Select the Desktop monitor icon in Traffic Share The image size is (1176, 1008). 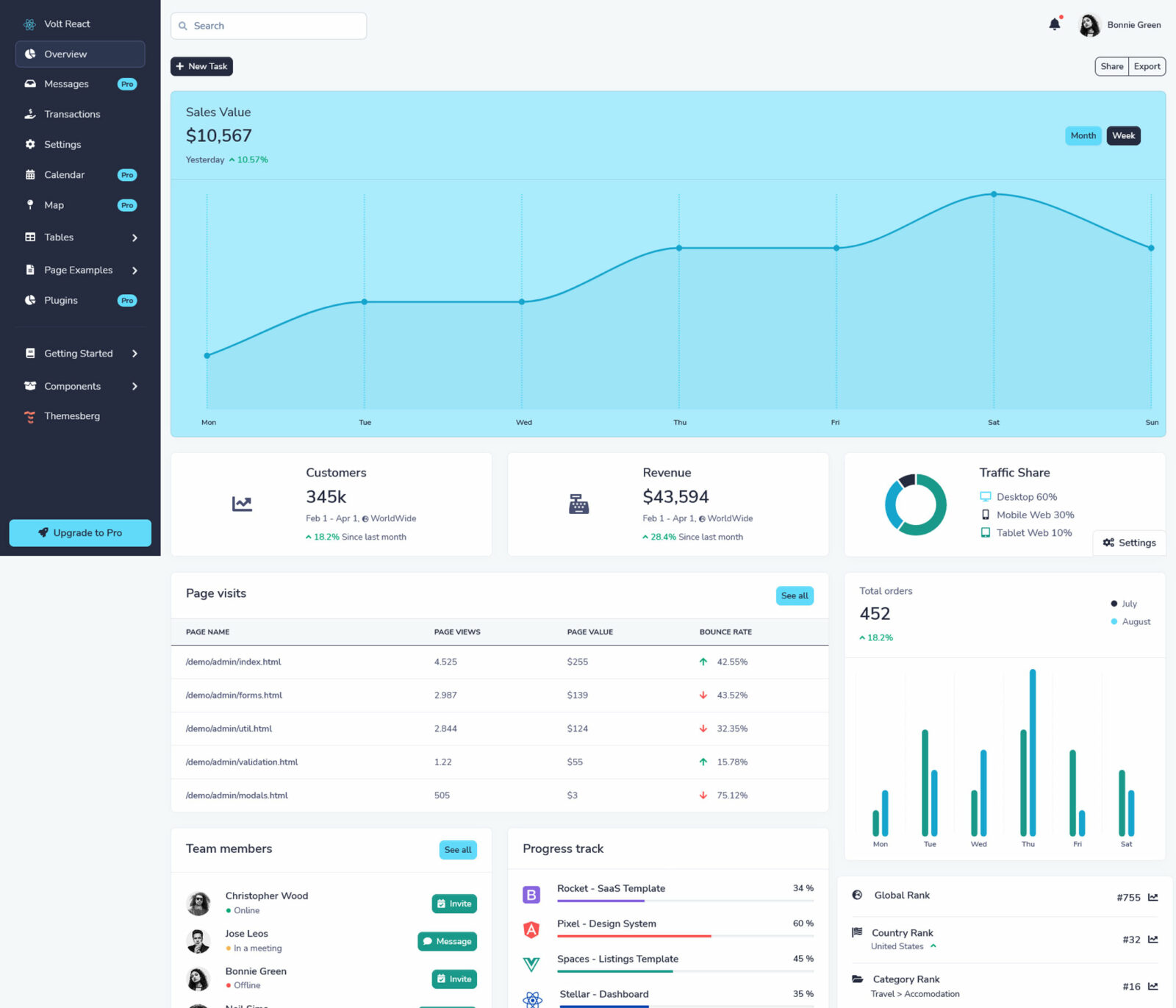tap(984, 496)
